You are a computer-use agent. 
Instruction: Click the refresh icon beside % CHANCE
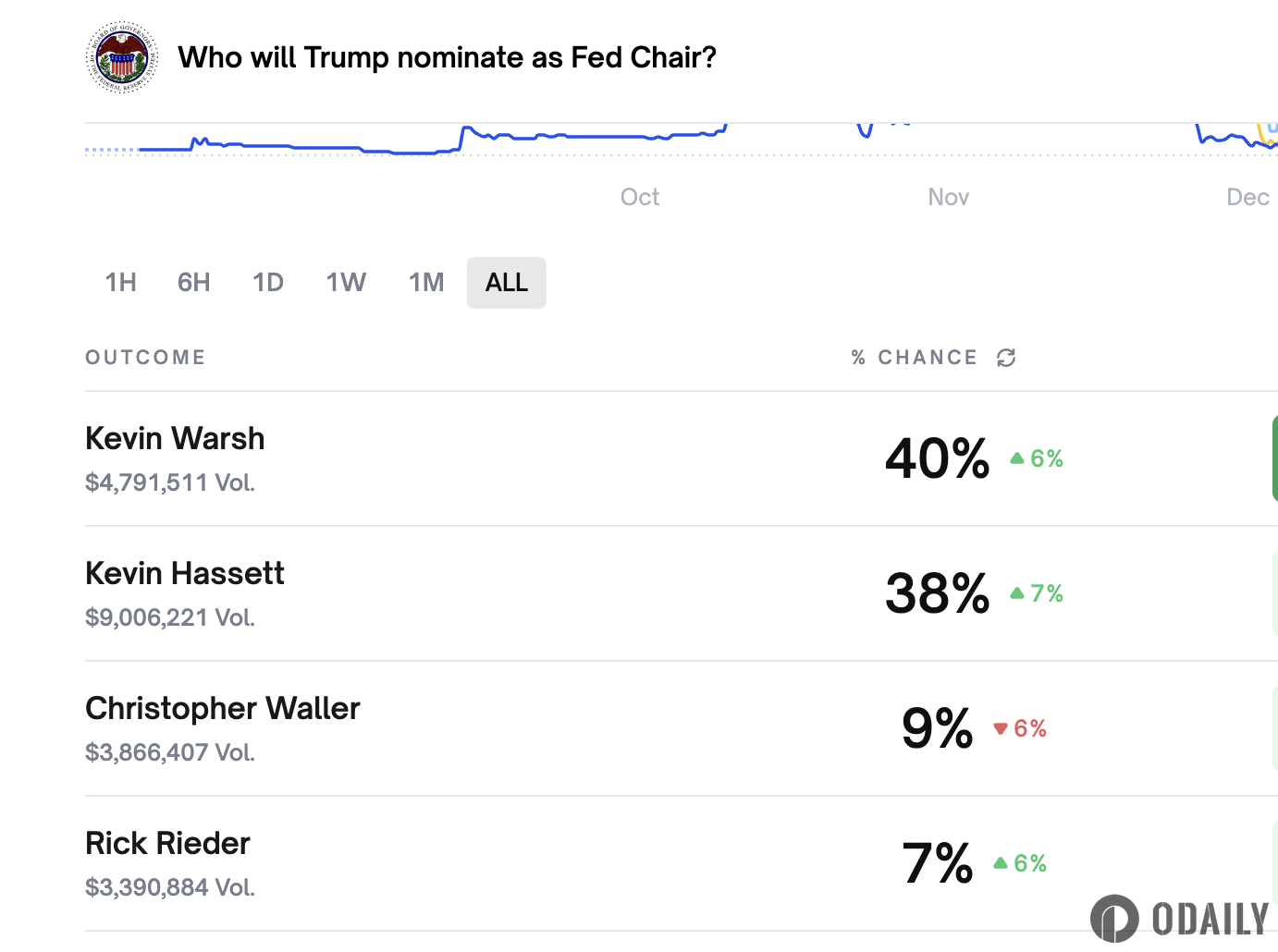pyautogui.click(x=1006, y=358)
